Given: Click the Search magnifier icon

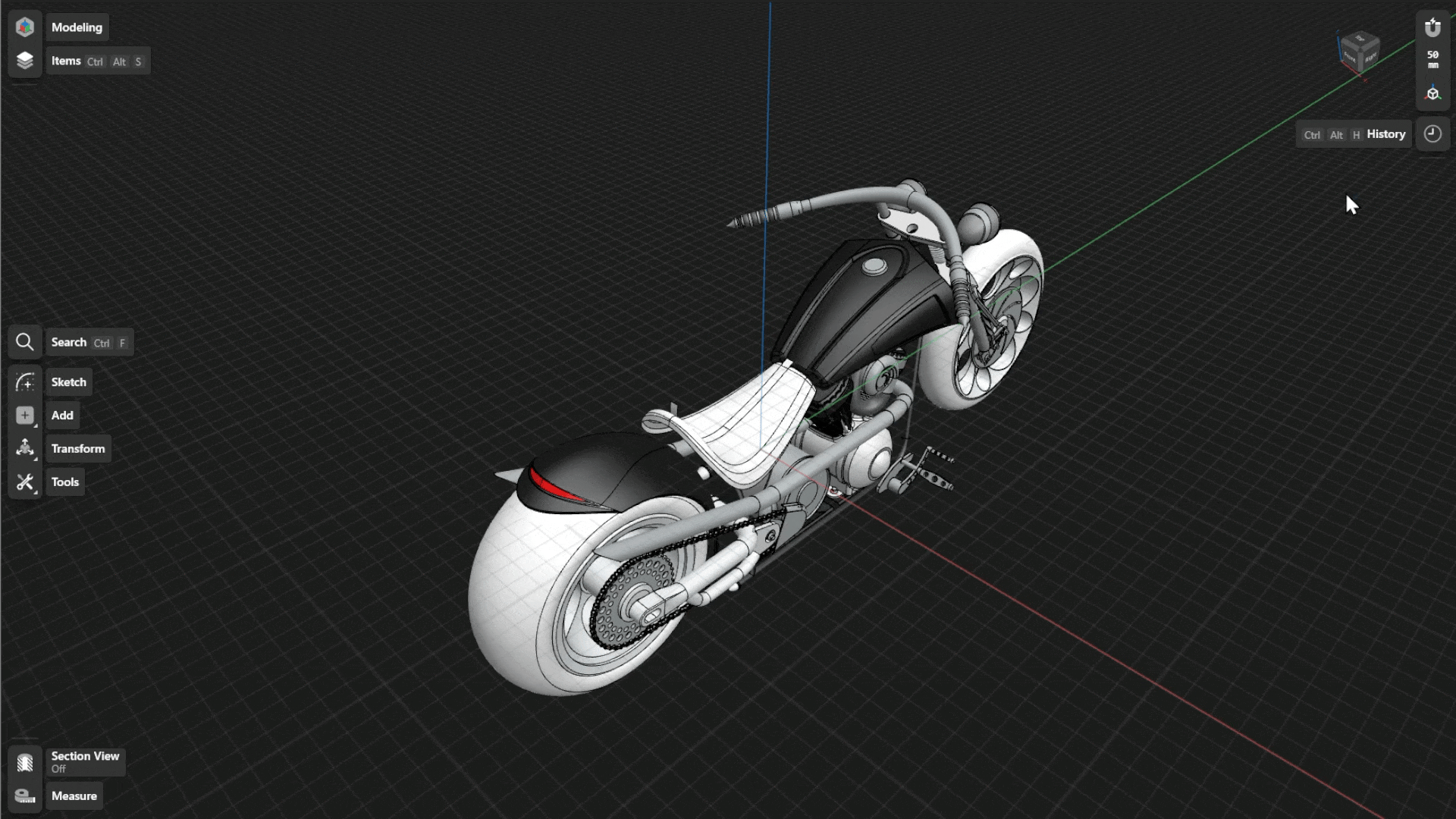Looking at the screenshot, I should 25,342.
